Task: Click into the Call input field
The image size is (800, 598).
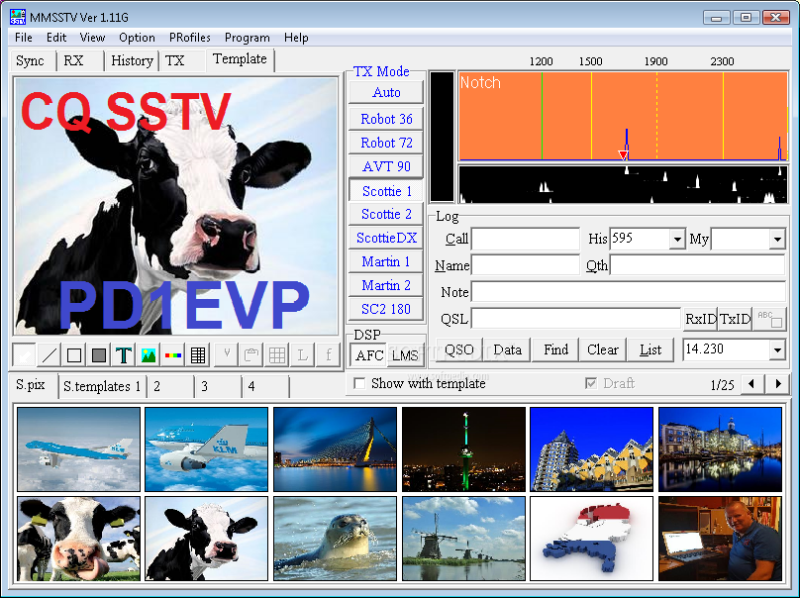Action: pos(525,239)
